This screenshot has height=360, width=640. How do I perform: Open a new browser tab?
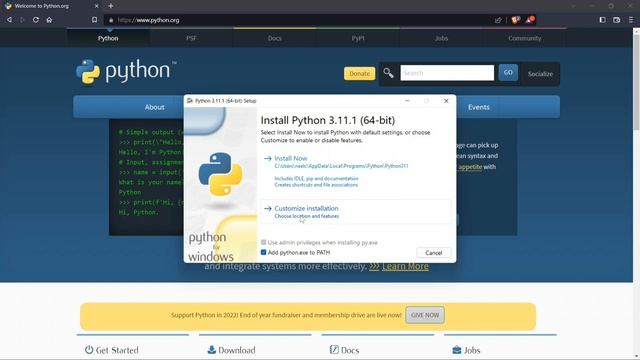pos(111,6)
